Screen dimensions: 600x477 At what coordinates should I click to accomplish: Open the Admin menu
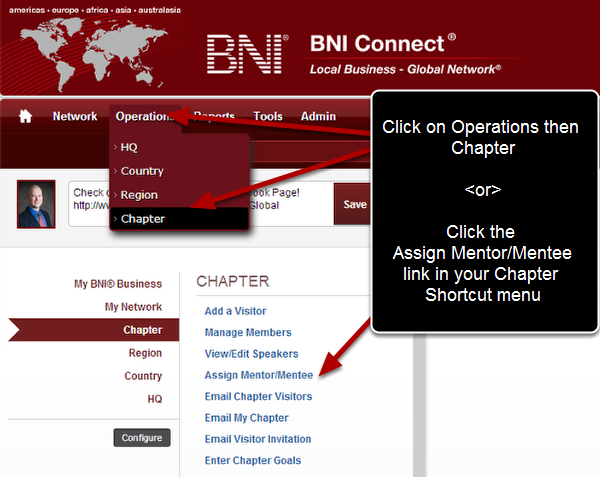point(318,117)
